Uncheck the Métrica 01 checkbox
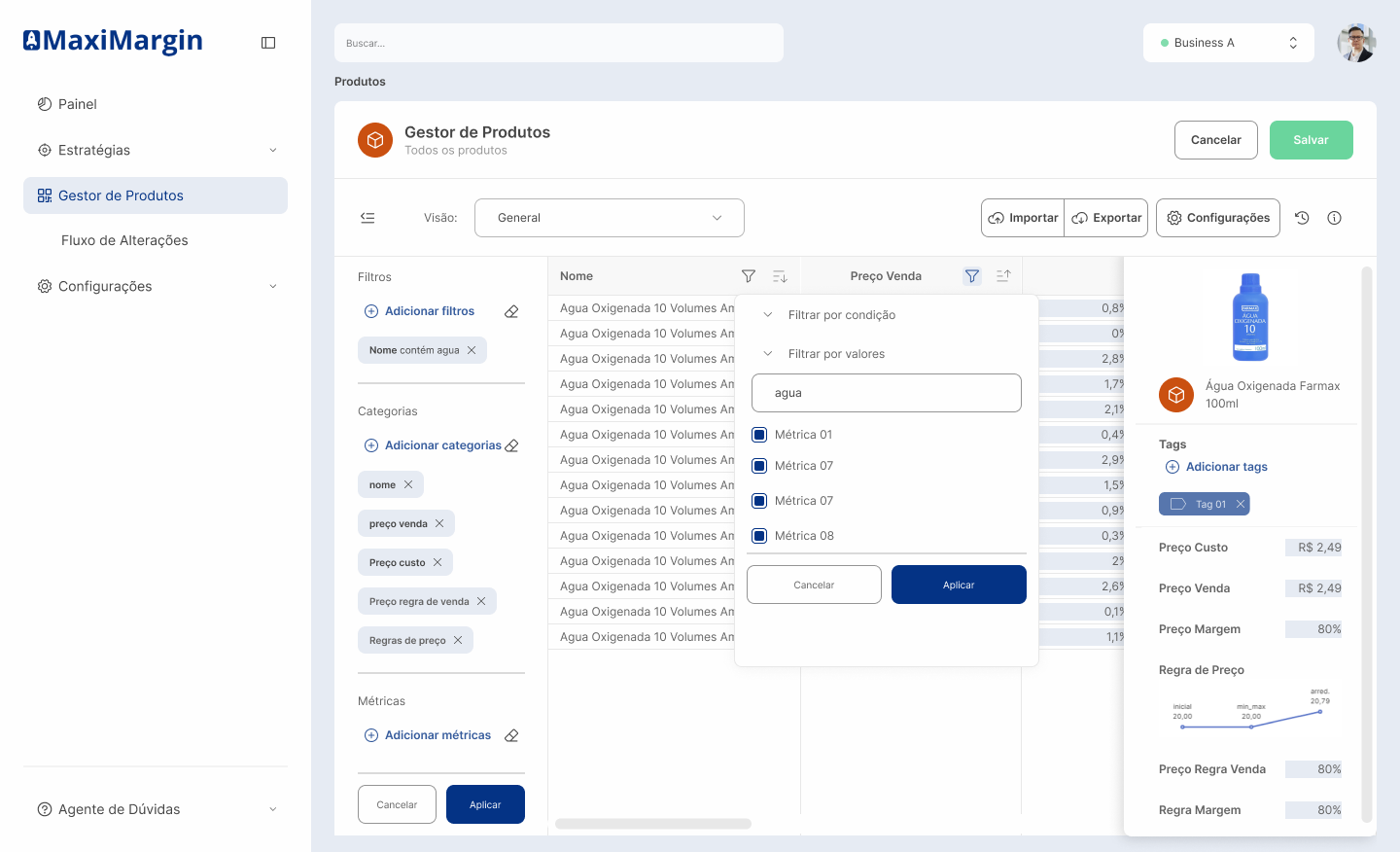Viewport: 1400px width, 852px height. [759, 435]
